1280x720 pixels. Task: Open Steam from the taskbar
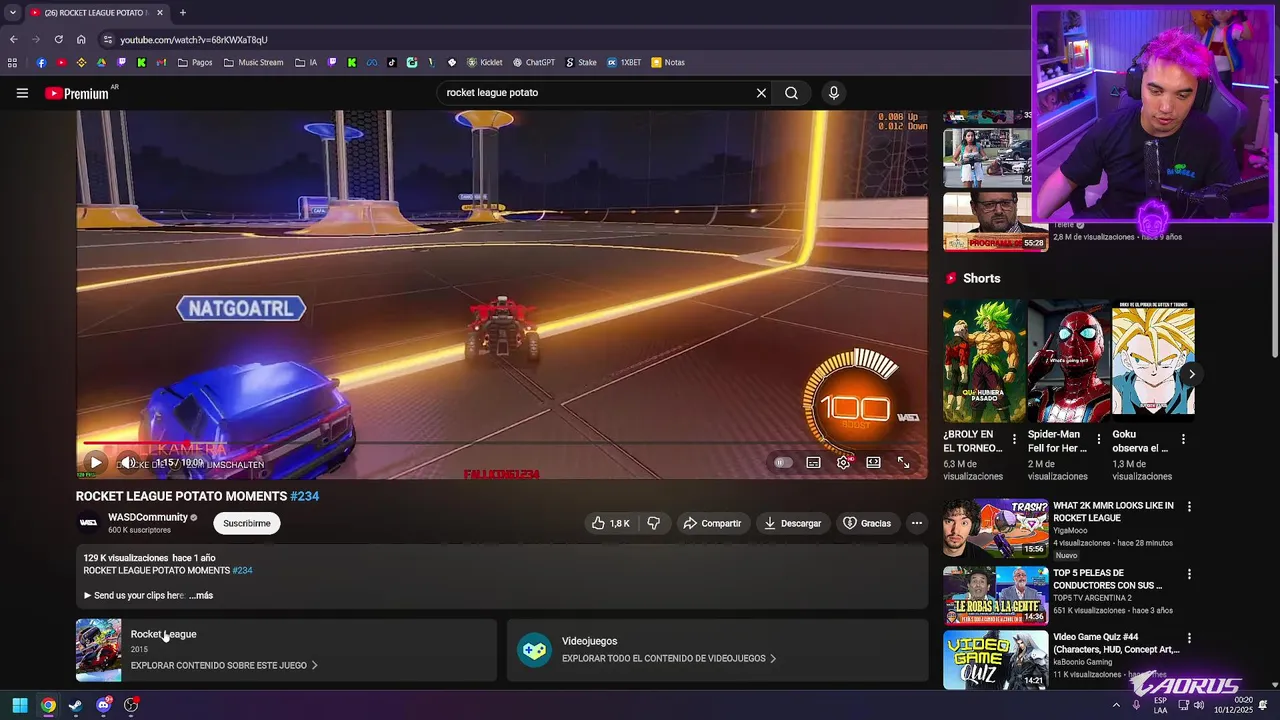[x=75, y=705]
